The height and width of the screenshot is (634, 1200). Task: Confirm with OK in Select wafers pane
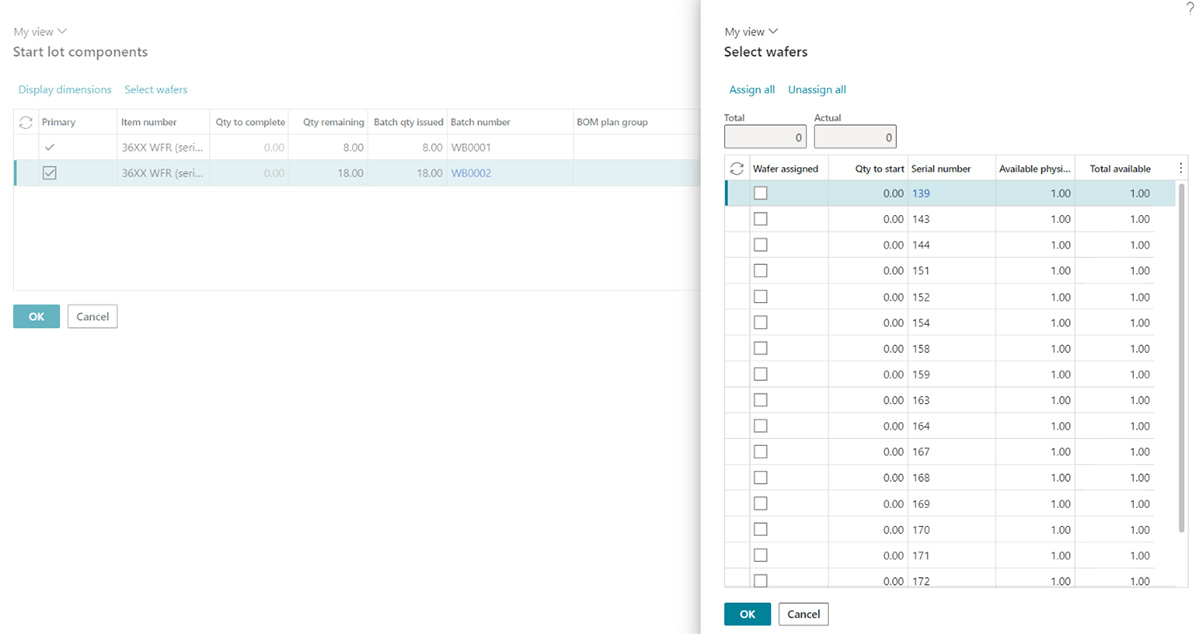coord(747,614)
